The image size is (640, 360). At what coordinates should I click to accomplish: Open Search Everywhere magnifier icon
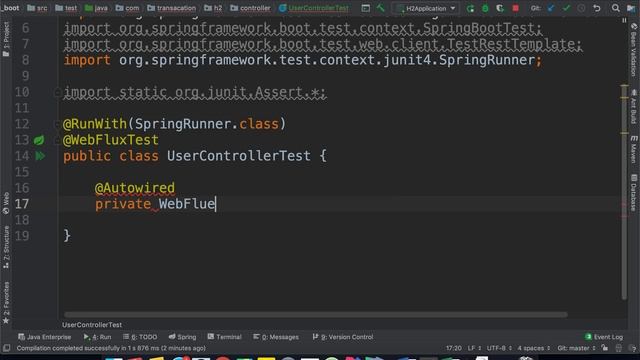pyautogui.click(x=616, y=8)
